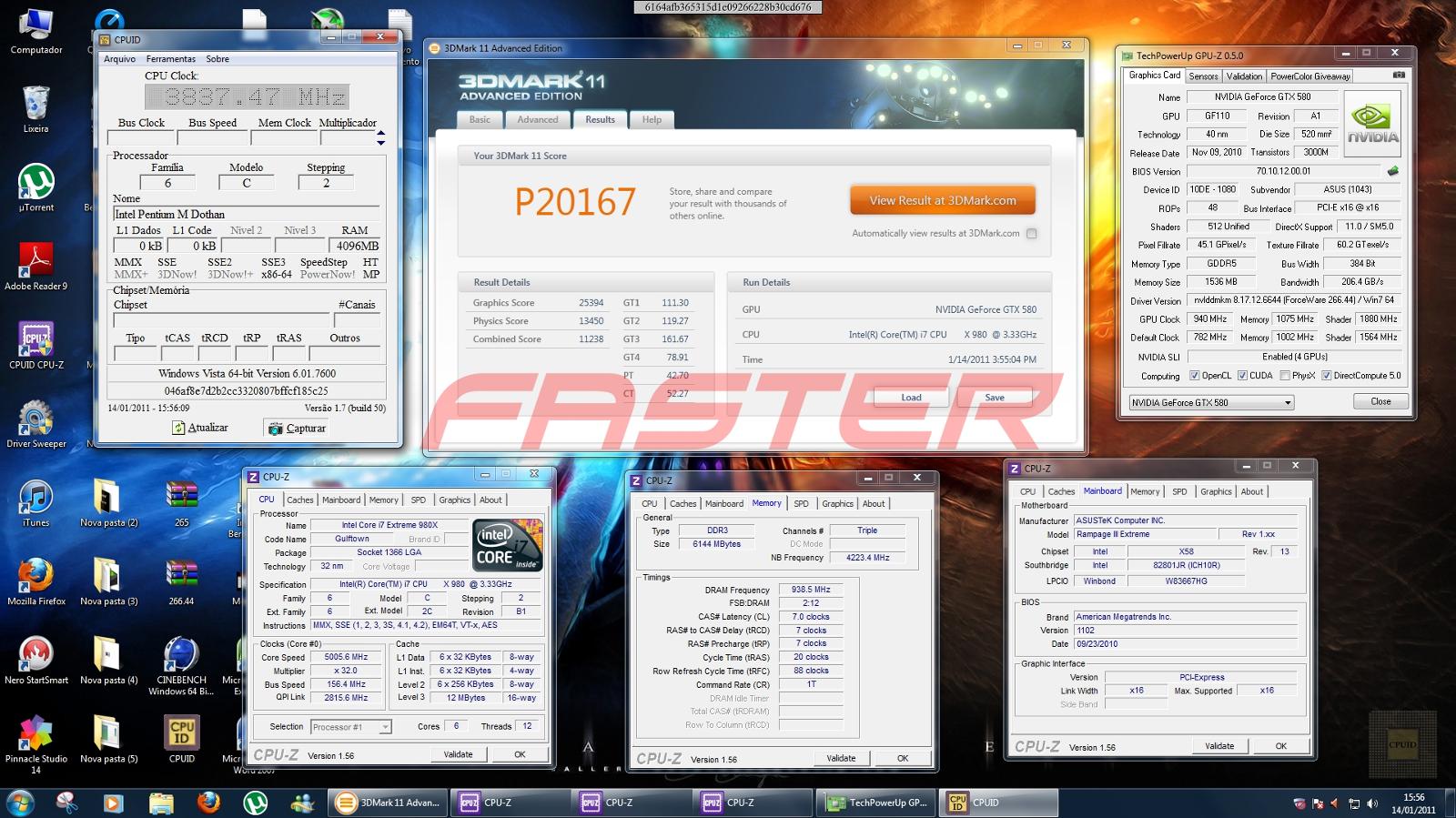
Task: Open GPU selector dropdown in GPU-Z
Action: (x=1211, y=402)
